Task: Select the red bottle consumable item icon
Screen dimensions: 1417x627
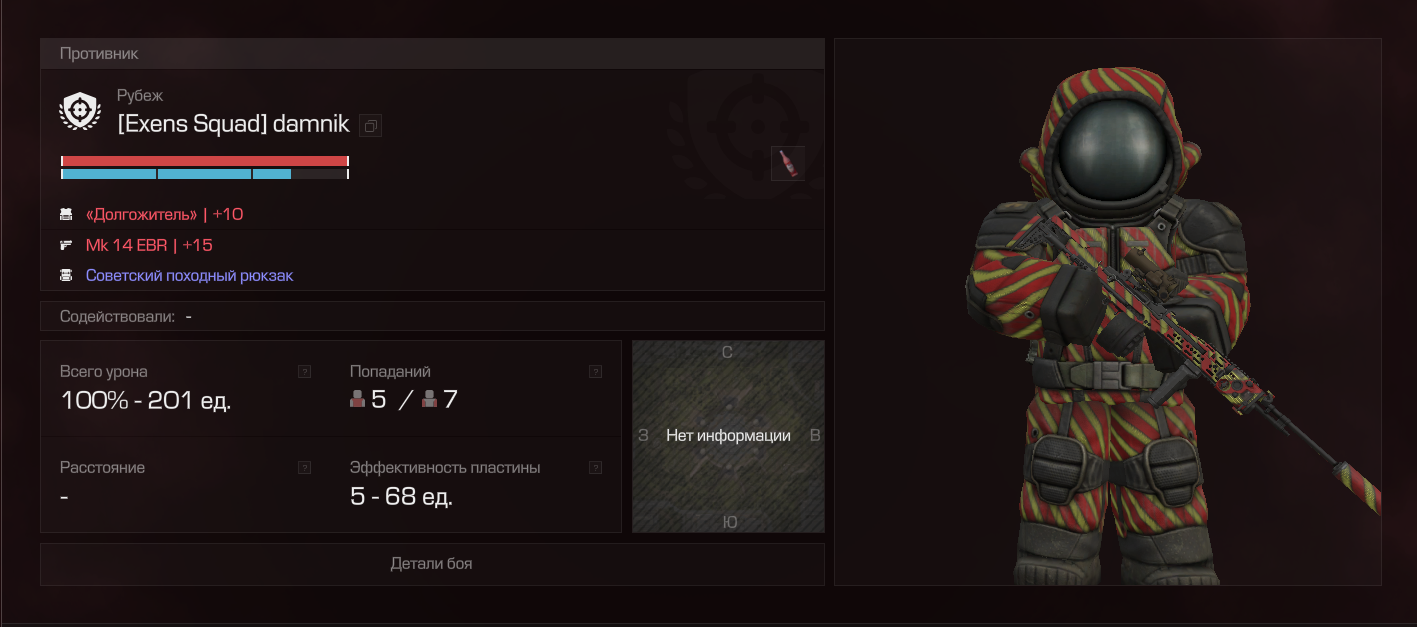Action: pyautogui.click(x=788, y=163)
